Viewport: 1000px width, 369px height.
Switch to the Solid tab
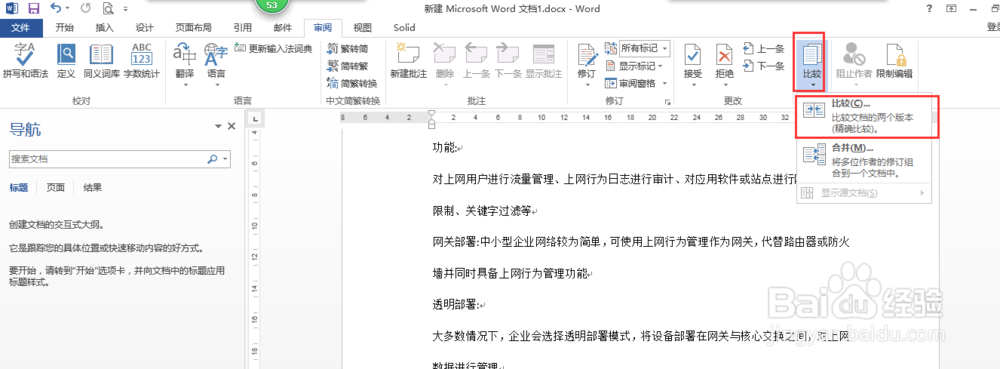tap(404, 27)
